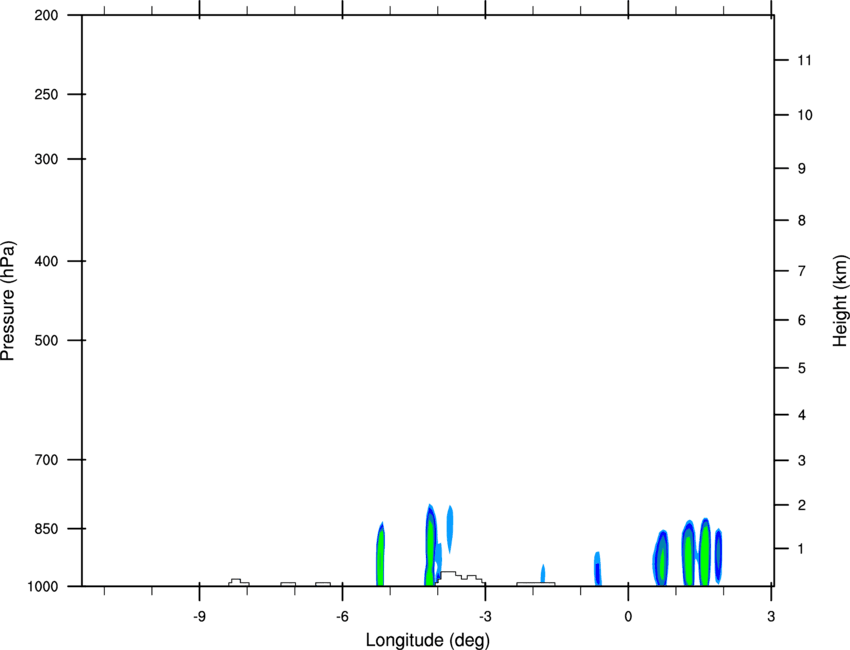Viewport: 850px width, 650px height.
Task: Click the -6 longitude tick label
Action: [x=342, y=617]
